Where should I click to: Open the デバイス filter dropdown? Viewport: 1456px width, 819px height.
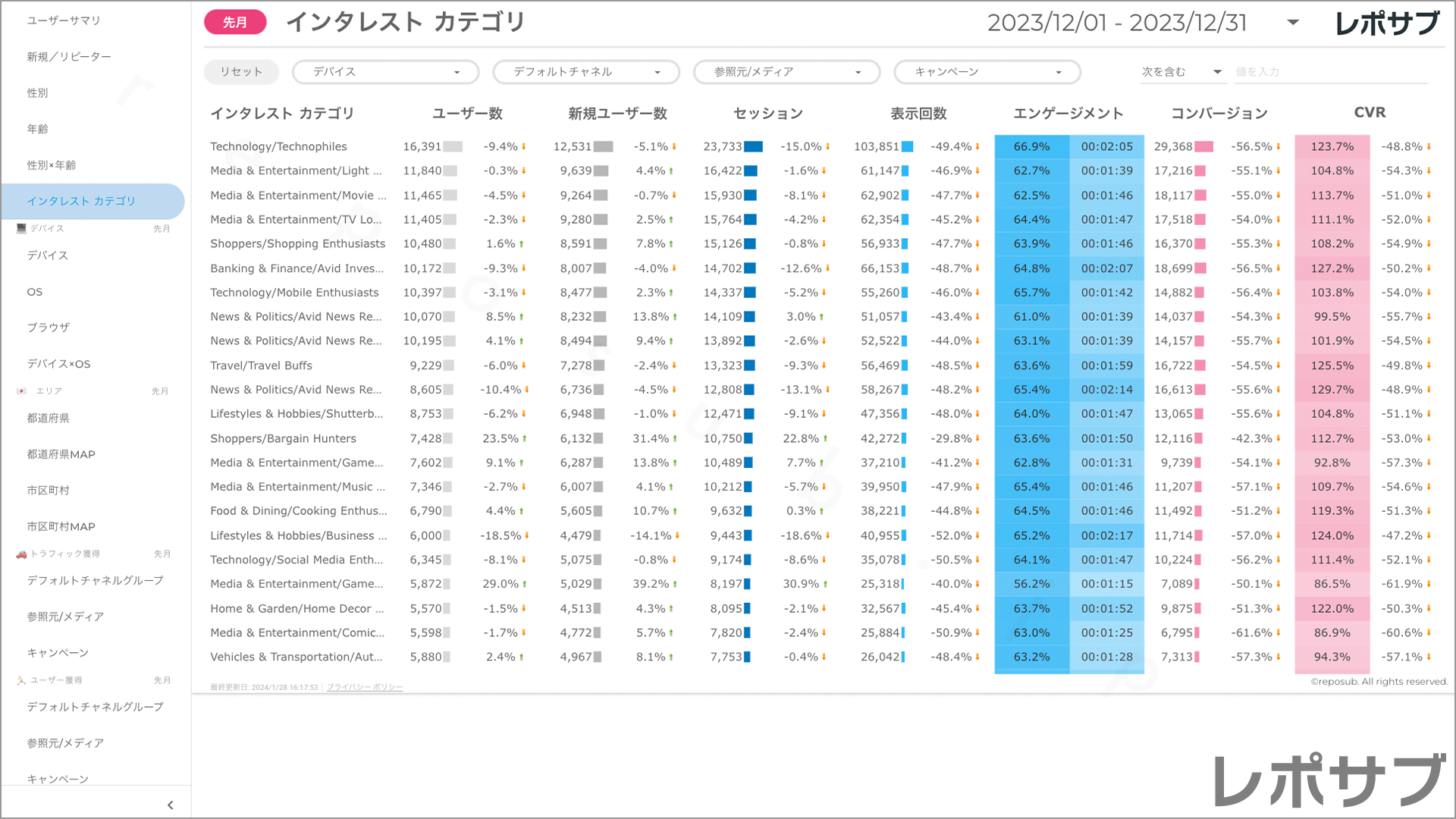(385, 72)
